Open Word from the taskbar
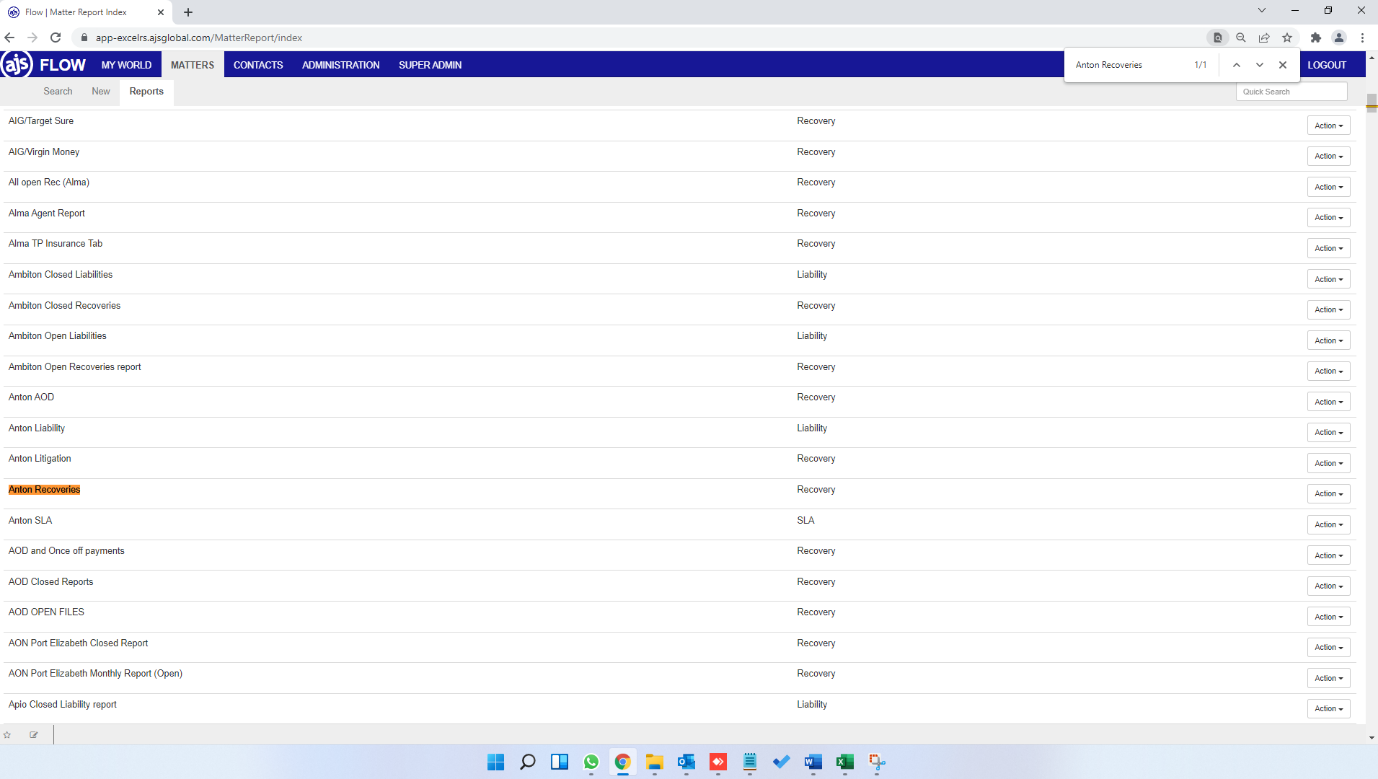The image size is (1378, 779). pyautogui.click(x=813, y=762)
